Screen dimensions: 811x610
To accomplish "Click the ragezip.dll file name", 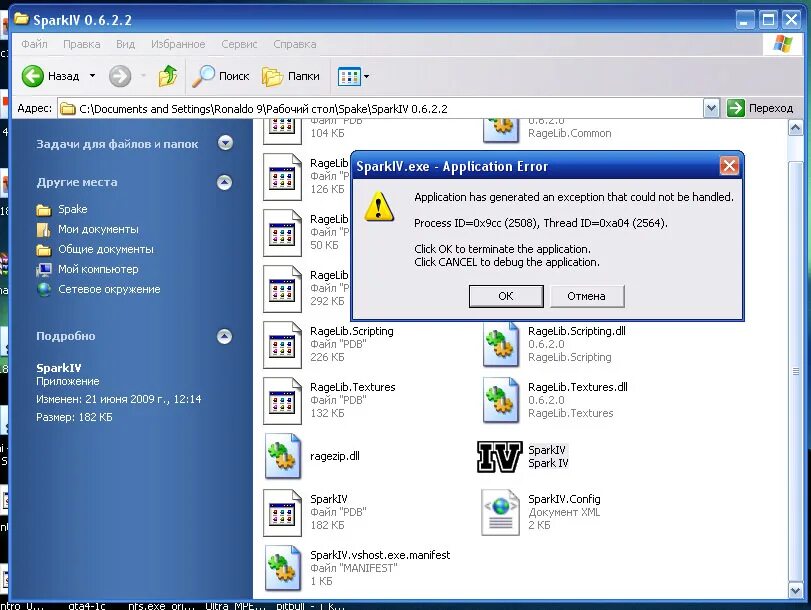I will click(x=335, y=456).
